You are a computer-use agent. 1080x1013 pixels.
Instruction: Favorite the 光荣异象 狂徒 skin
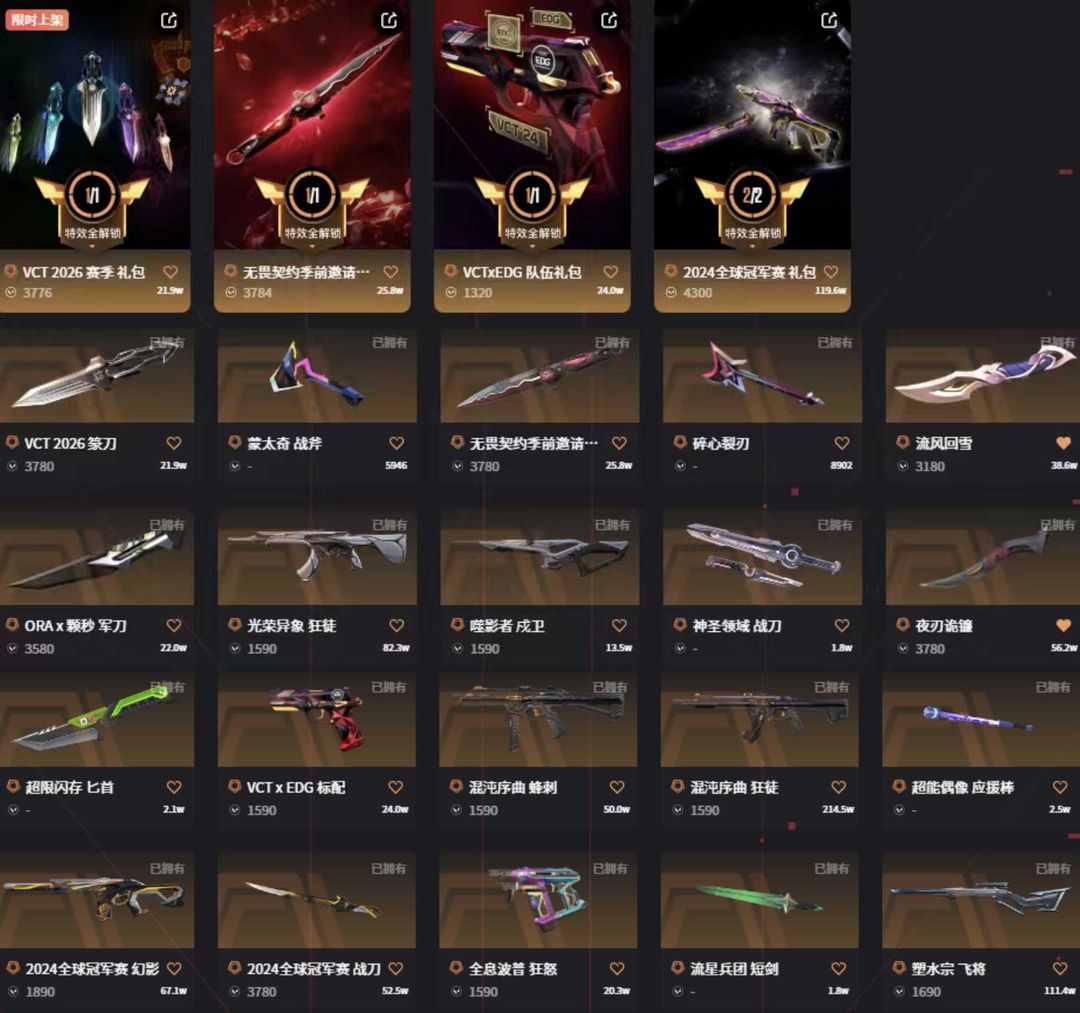click(396, 625)
